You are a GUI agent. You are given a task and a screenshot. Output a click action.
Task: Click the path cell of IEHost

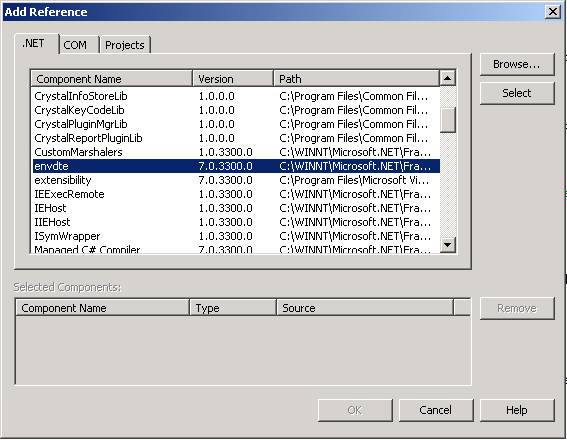355,208
